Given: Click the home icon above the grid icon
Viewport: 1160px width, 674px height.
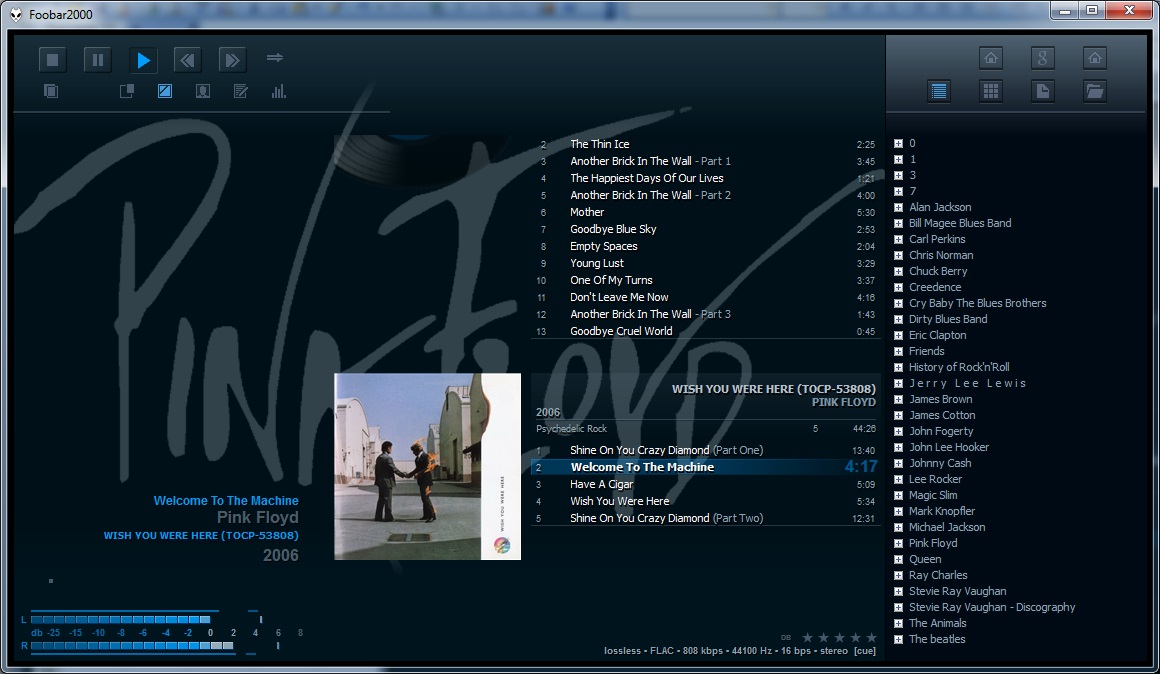Looking at the screenshot, I should 991,58.
